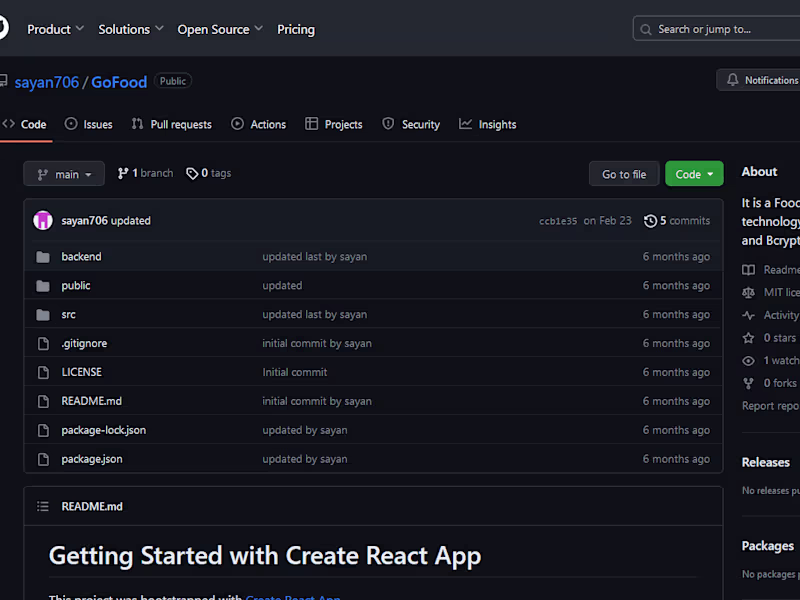Switch to the Issues tab
The image size is (800, 600).
pyautogui.click(x=88, y=124)
